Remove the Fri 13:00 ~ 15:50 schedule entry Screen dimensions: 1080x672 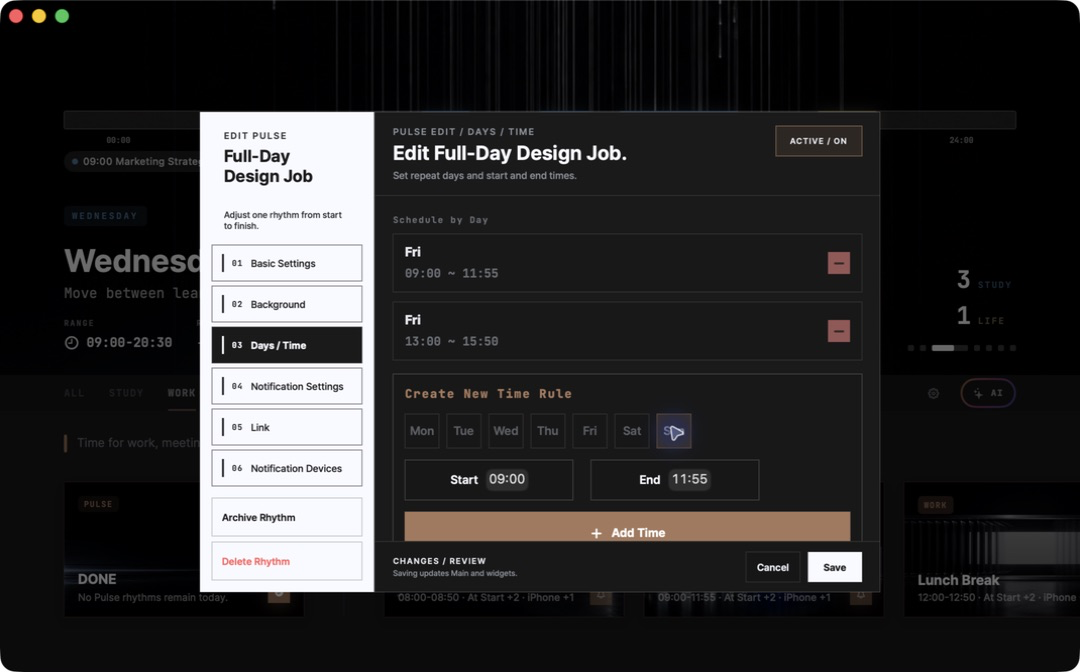pos(838,331)
